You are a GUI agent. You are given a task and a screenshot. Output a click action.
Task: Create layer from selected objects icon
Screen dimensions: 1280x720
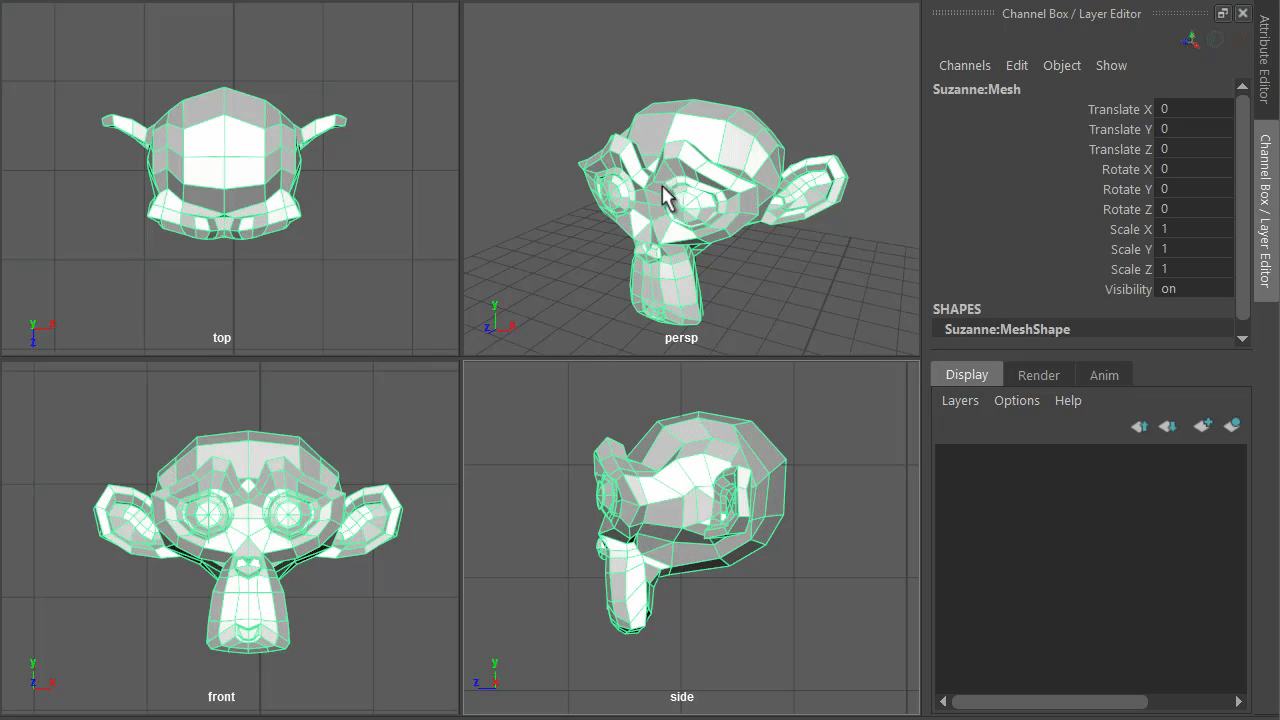pos(1232,425)
